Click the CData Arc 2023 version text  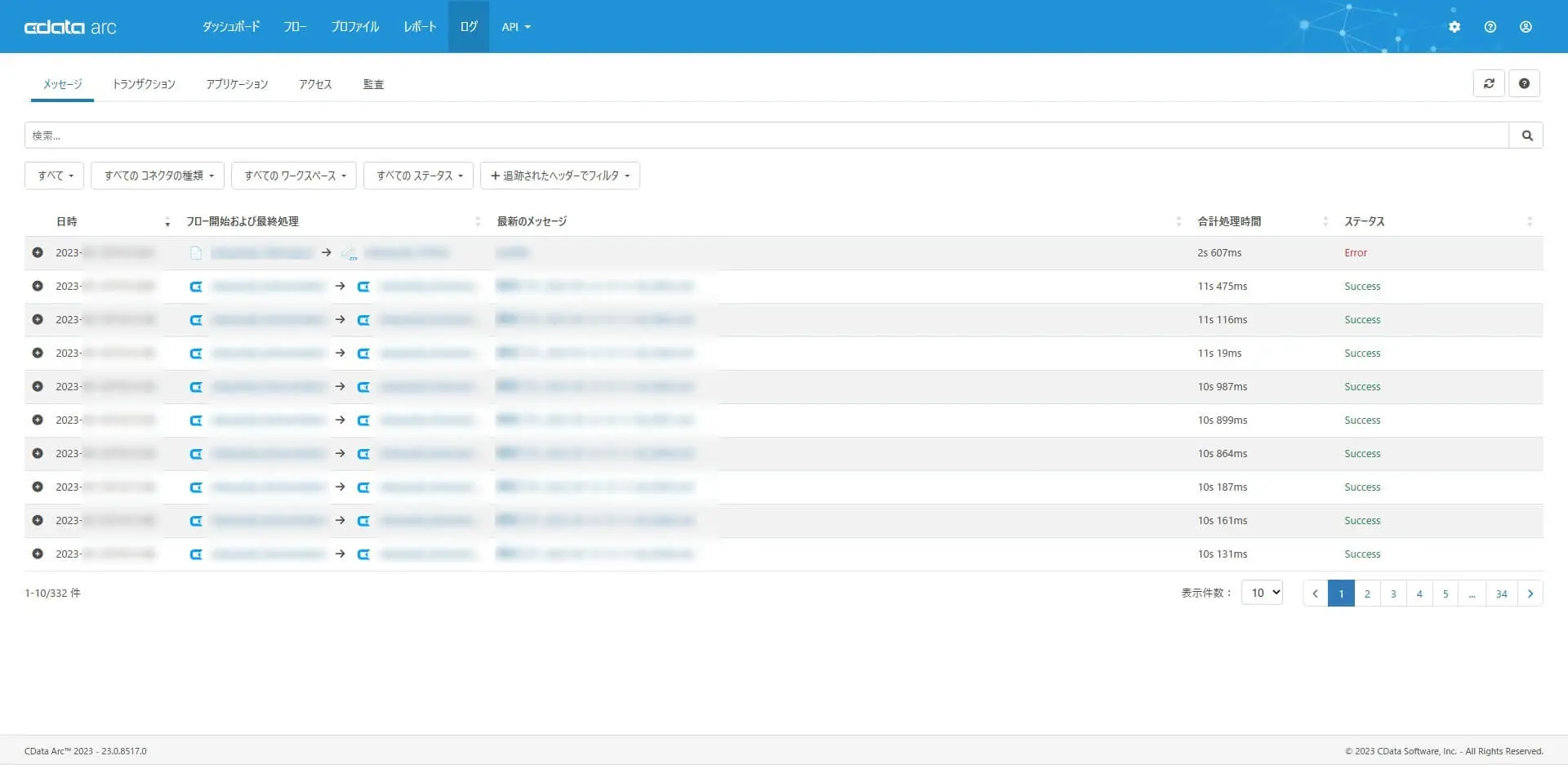[86, 751]
